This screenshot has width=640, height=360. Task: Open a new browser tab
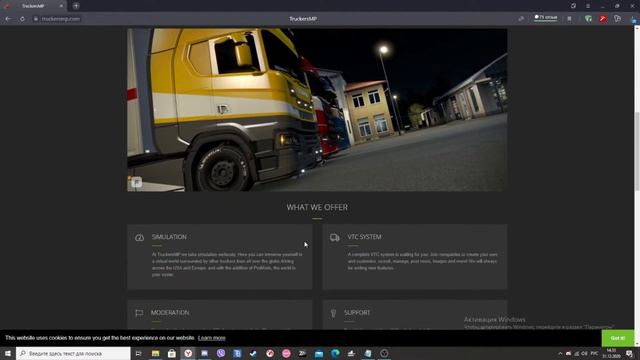point(76,6)
